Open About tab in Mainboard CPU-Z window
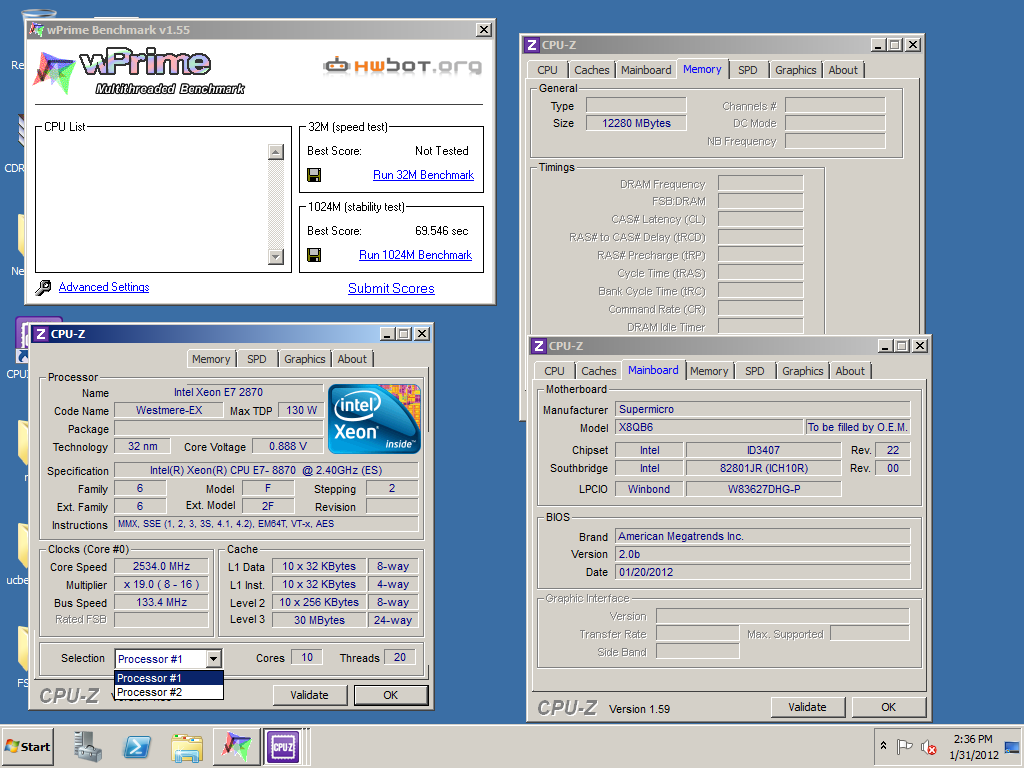Image resolution: width=1024 pixels, height=768 pixels. point(850,371)
